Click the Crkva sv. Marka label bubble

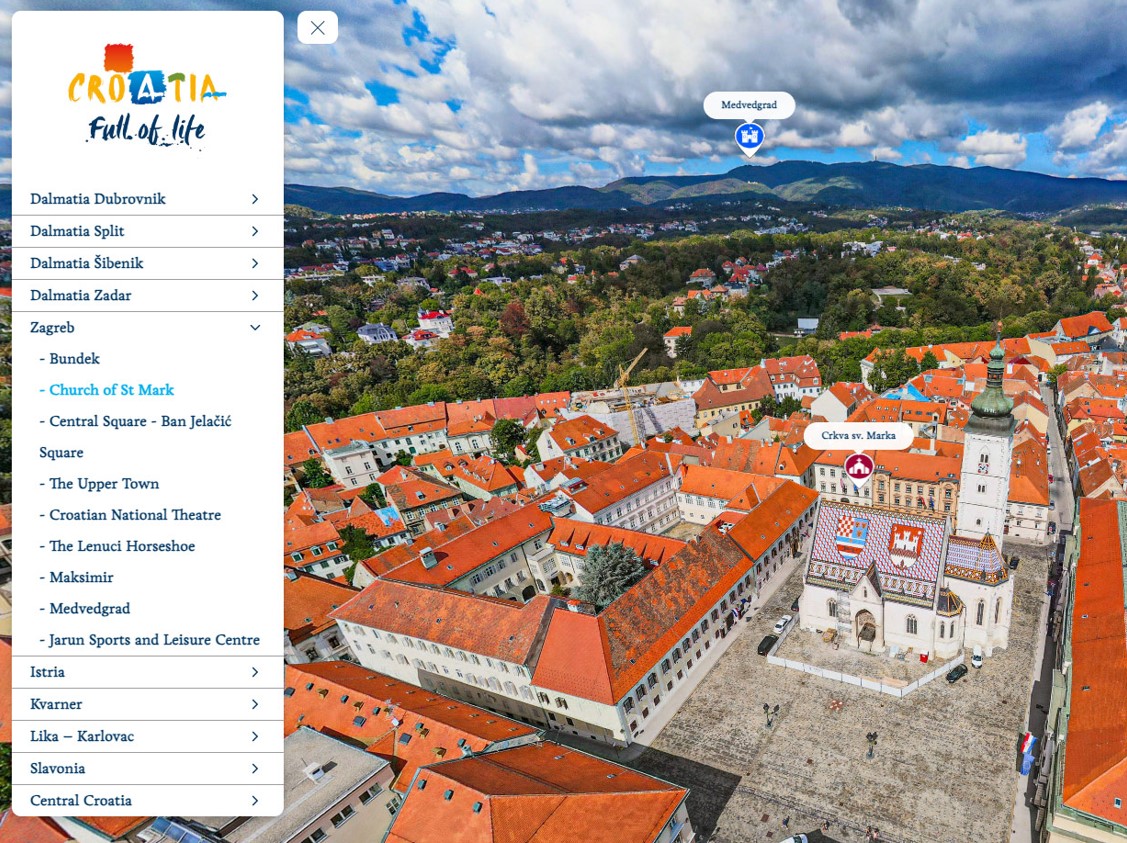(859, 436)
